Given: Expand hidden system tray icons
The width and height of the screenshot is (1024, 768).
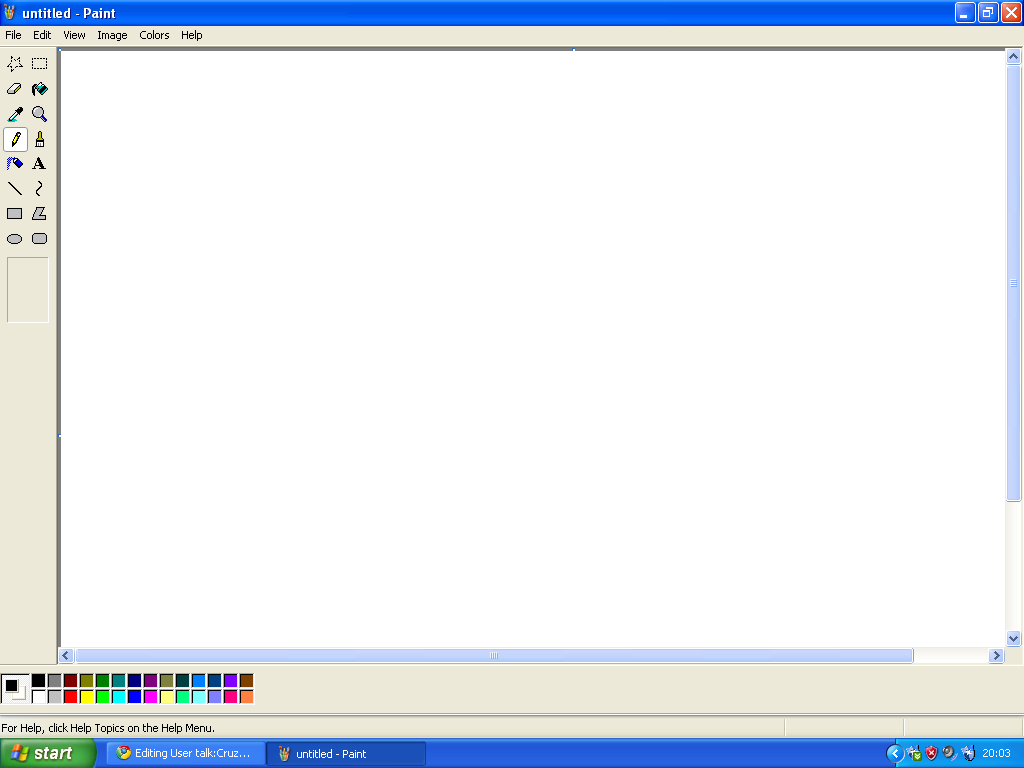Looking at the screenshot, I should 895,753.
